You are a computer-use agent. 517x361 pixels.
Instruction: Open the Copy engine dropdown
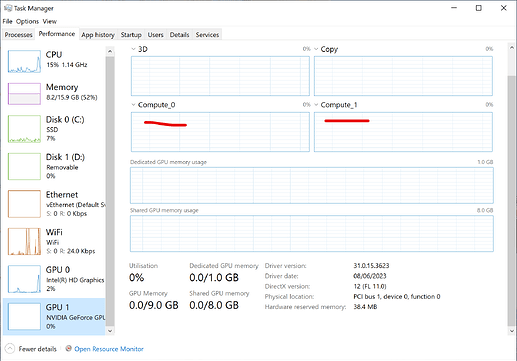[x=316, y=49]
